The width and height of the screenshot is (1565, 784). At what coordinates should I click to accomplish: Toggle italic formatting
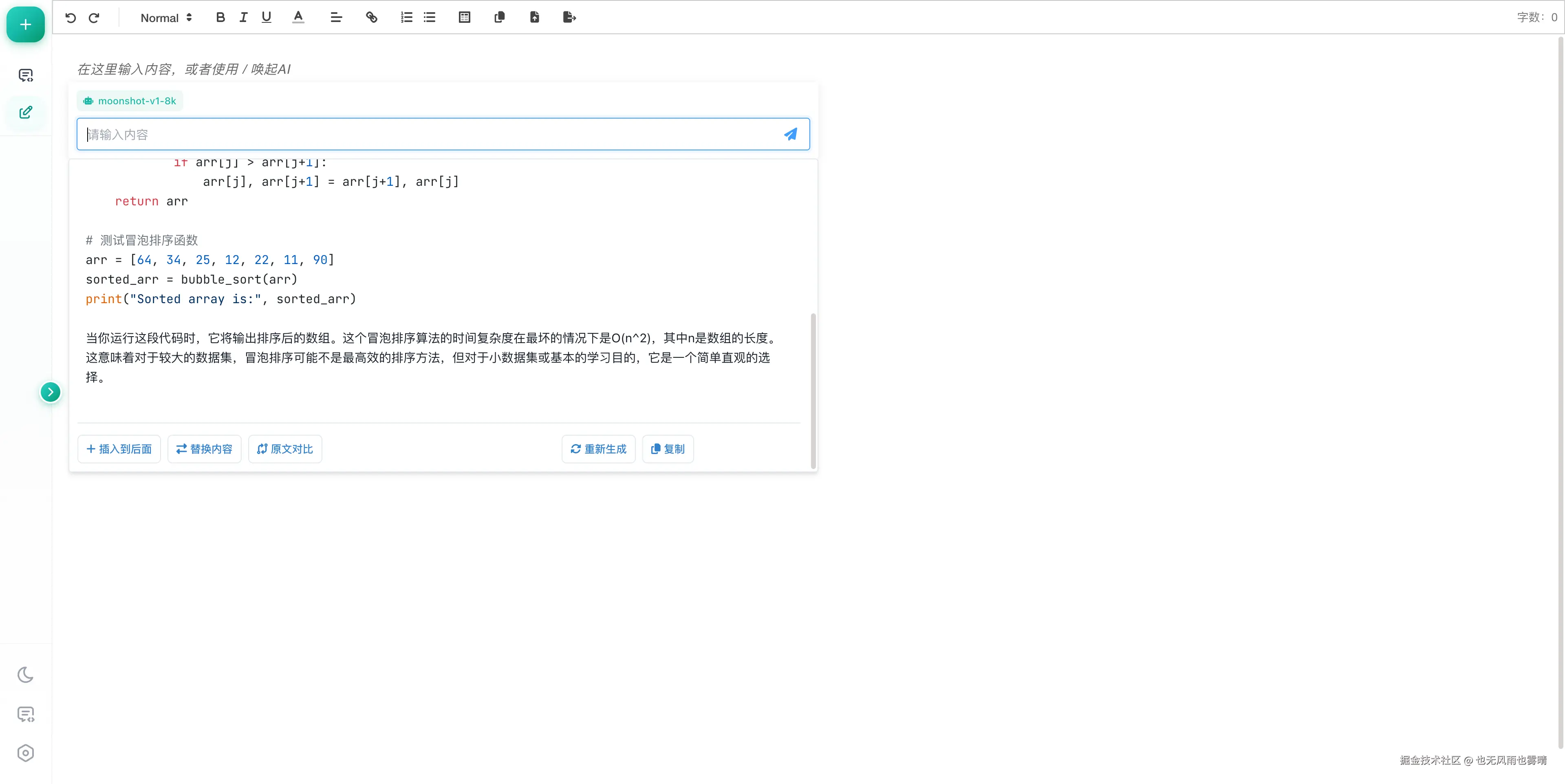pos(243,17)
